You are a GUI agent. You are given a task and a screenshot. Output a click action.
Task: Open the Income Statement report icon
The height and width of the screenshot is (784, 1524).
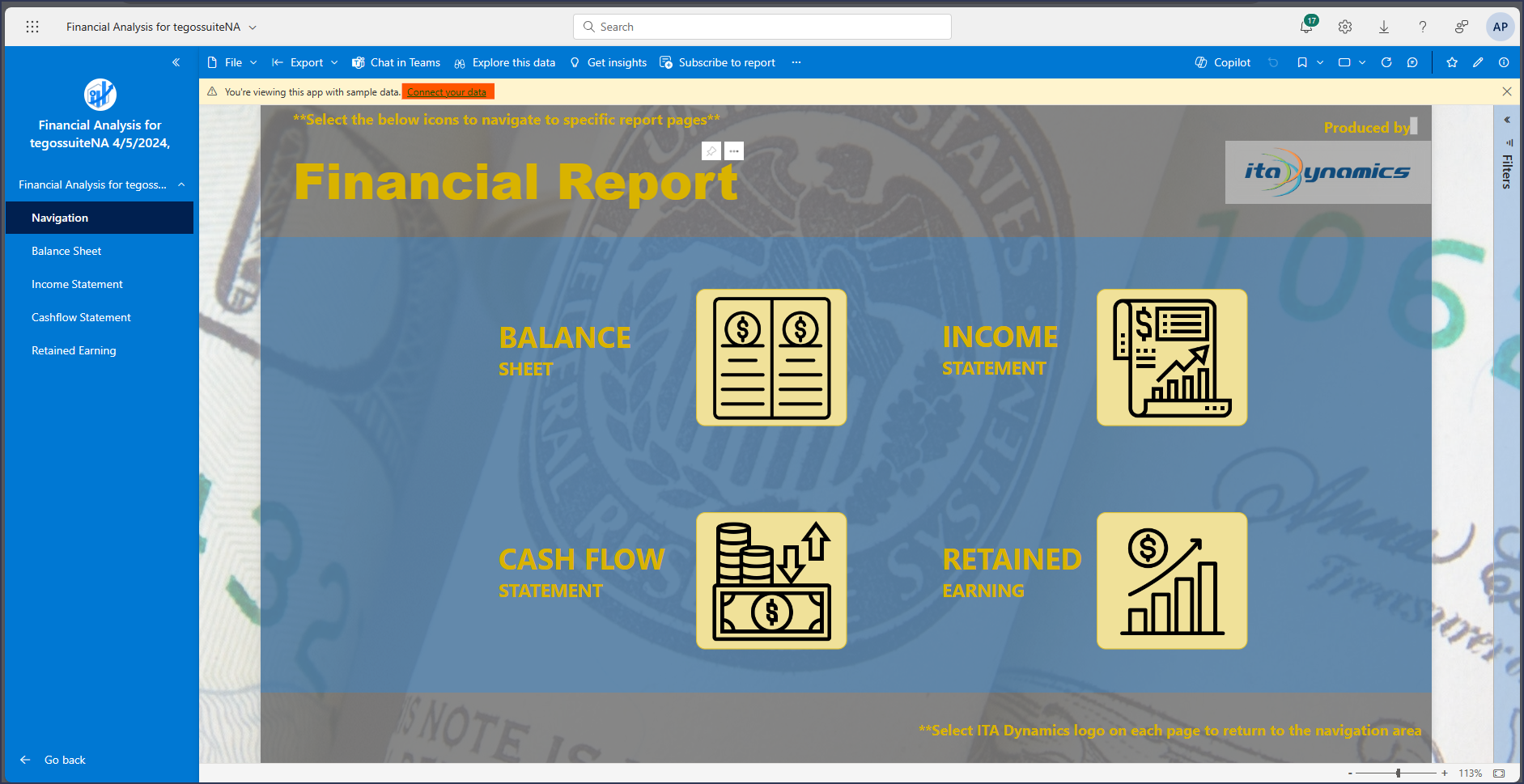click(x=1171, y=358)
